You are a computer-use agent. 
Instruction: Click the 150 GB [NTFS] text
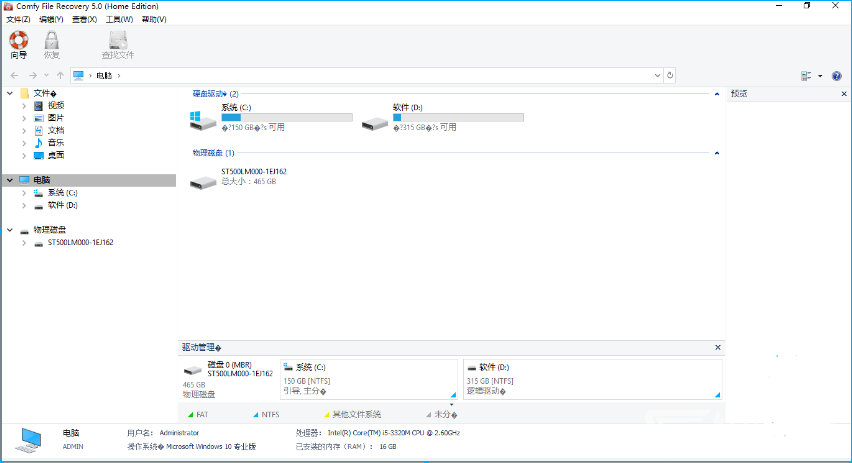coord(307,381)
